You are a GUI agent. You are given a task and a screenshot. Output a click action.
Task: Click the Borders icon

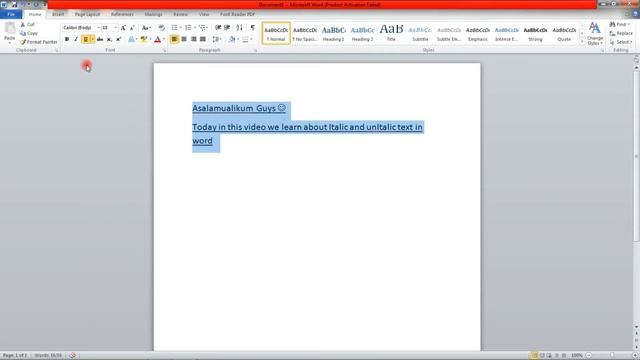pyautogui.click(x=245, y=40)
